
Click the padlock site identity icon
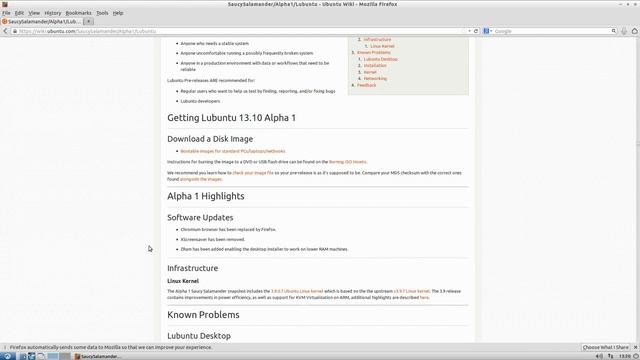(x=15, y=31)
